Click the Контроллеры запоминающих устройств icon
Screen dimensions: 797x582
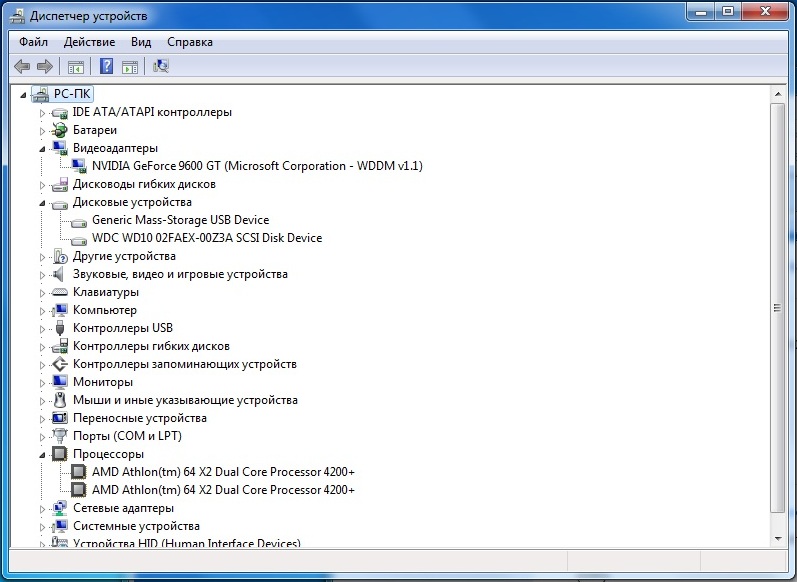59,364
